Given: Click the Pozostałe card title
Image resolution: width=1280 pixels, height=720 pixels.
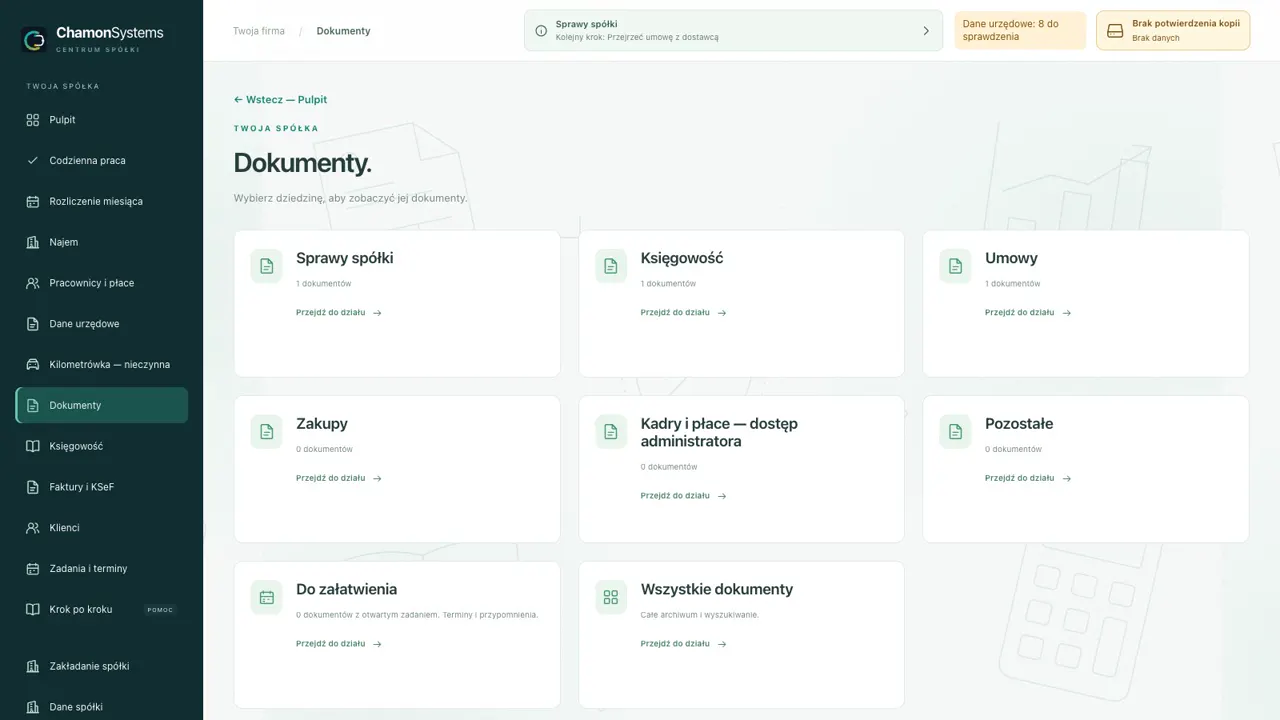Looking at the screenshot, I should click(1019, 424).
